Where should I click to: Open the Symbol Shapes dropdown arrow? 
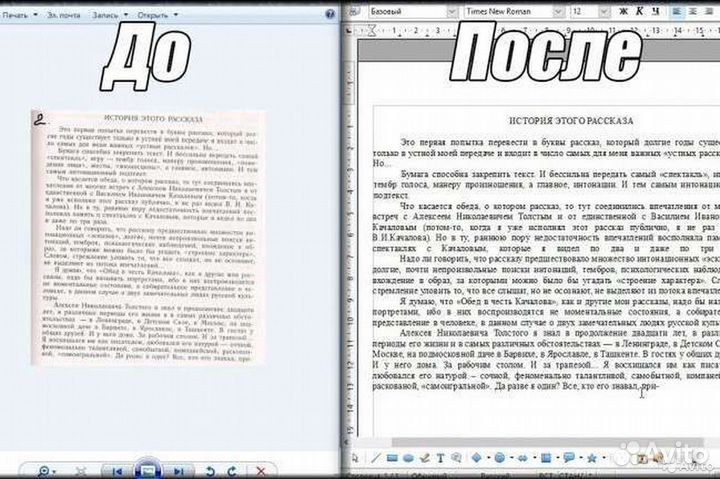pyautogui.click(x=511, y=458)
